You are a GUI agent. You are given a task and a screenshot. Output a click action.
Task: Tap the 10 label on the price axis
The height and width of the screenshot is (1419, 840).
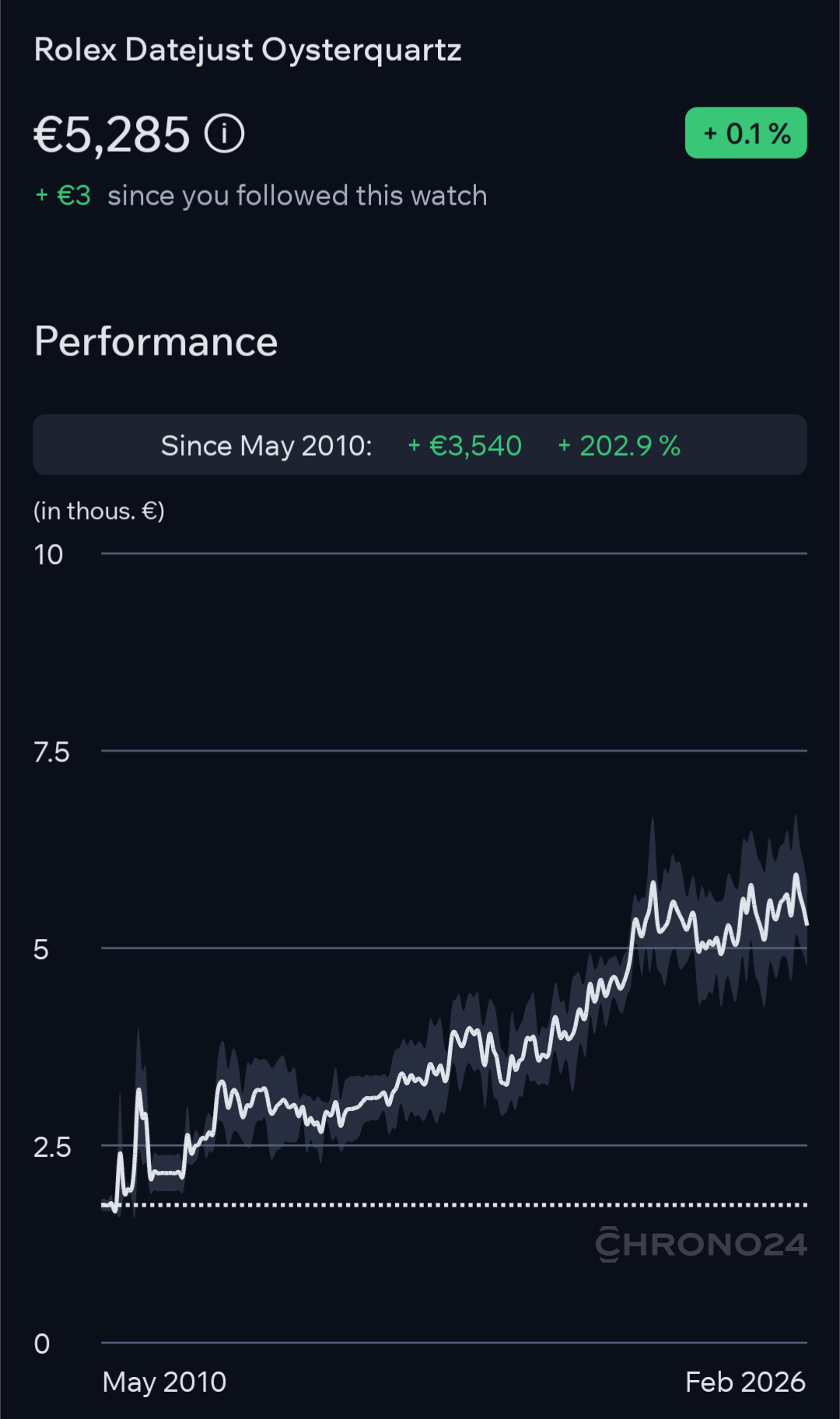pyautogui.click(x=48, y=555)
